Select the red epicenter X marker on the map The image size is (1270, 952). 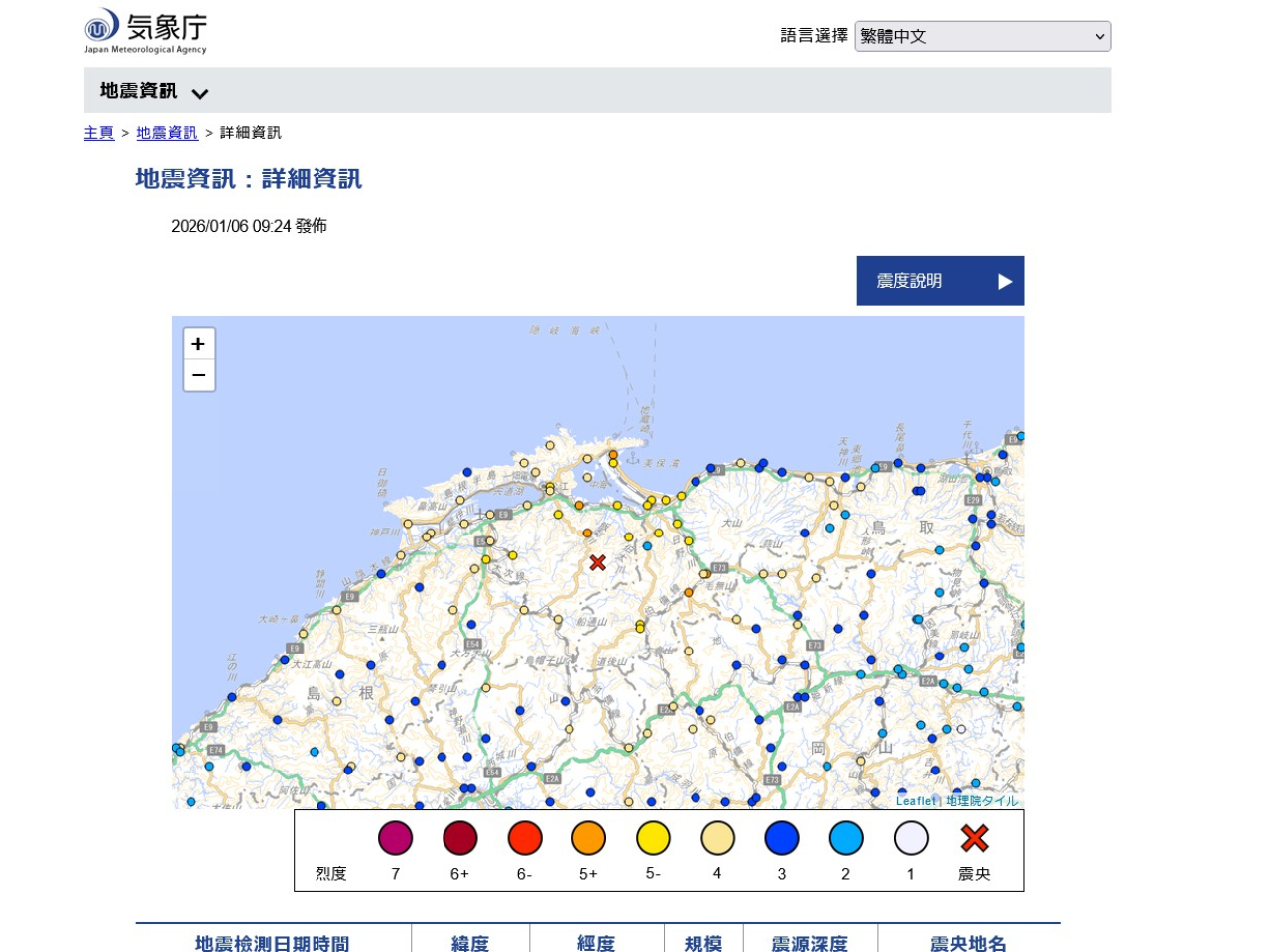[596, 562]
